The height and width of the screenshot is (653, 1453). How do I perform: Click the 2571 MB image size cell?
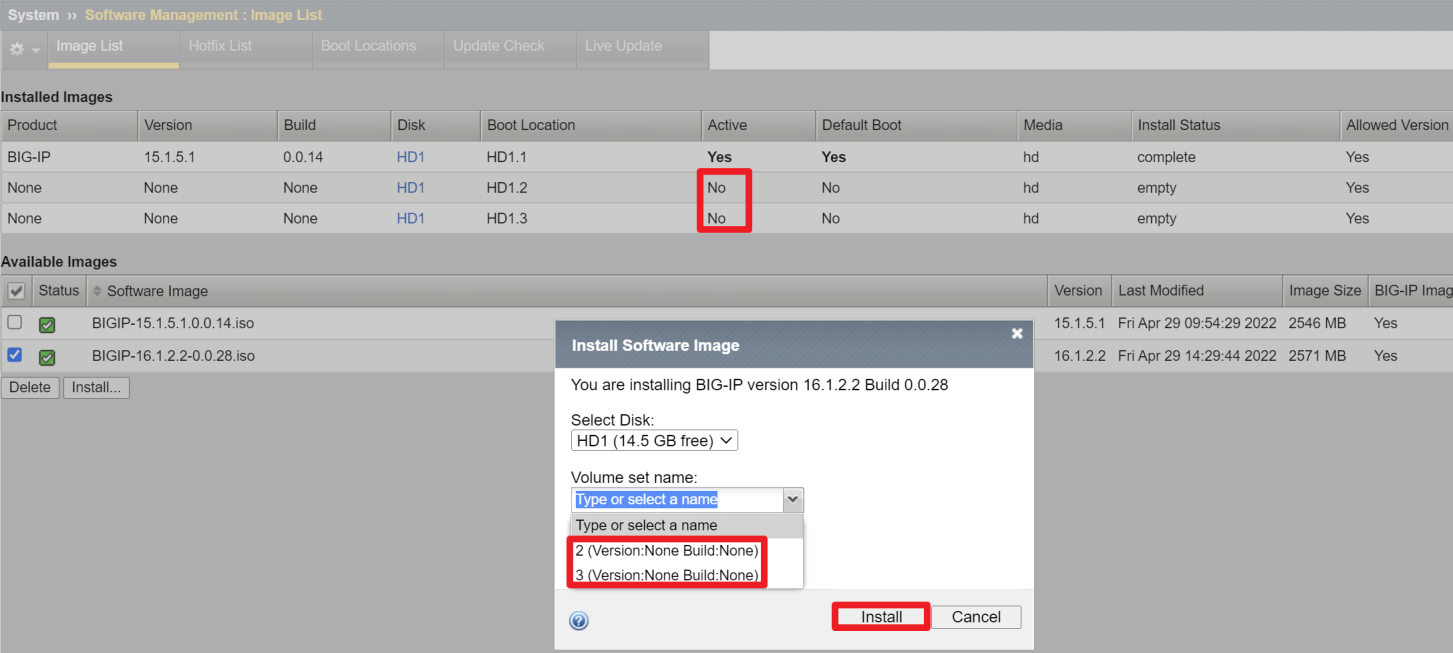[1318, 356]
